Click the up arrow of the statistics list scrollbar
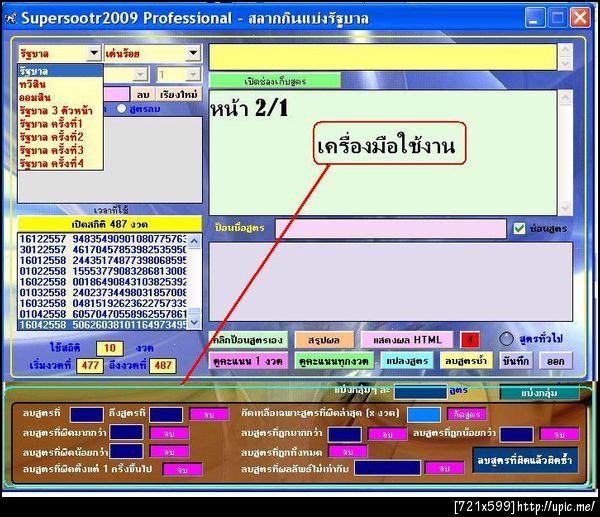Viewport: 600px width, 517px height. [x=194, y=241]
